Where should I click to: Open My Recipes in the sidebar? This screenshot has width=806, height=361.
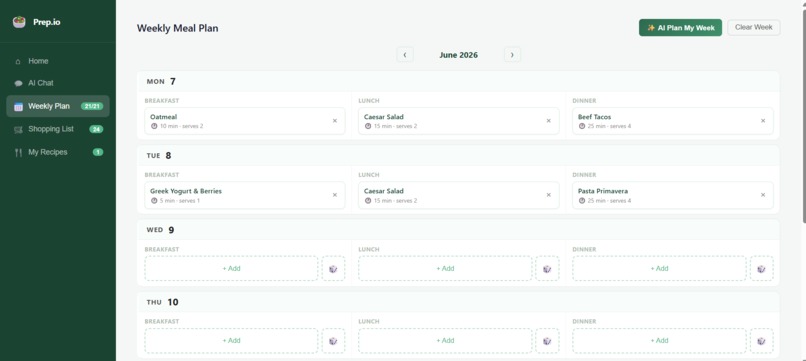58,152
